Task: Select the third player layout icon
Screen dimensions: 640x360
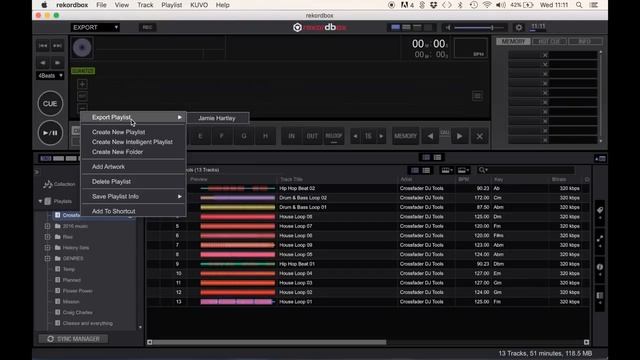Action: 417,27
